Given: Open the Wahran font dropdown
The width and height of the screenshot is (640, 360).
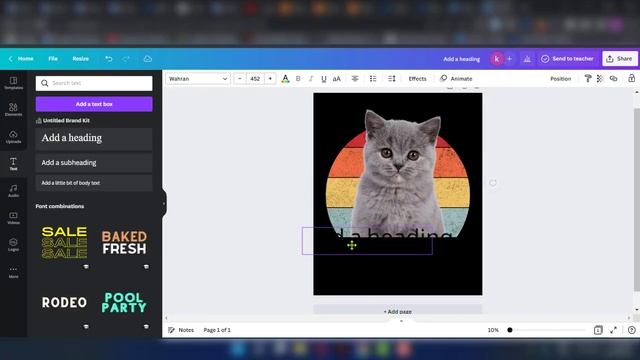Looking at the screenshot, I should pos(198,79).
